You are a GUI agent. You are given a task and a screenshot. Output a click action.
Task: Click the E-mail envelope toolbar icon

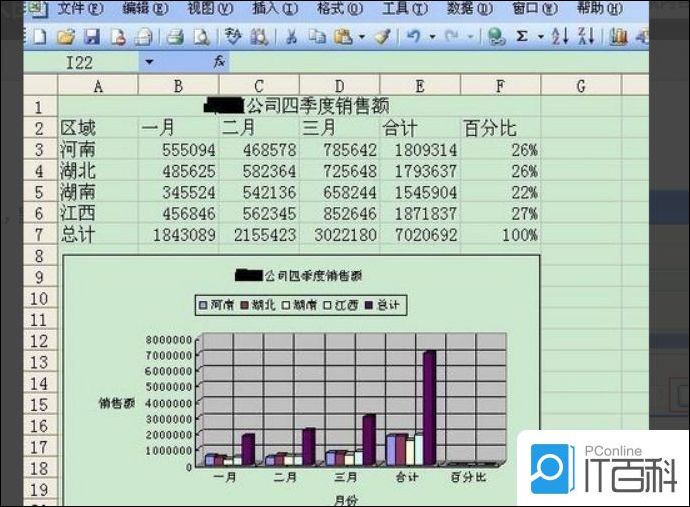143,37
